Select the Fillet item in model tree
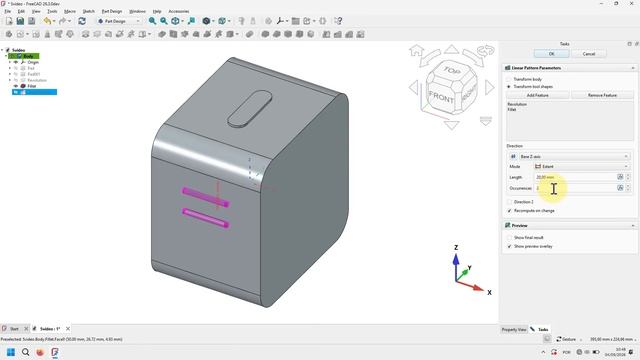 click(x=32, y=86)
